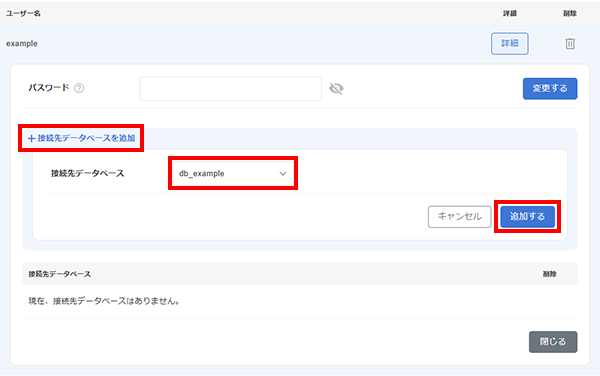Open the password help question-mark icon
This screenshot has width=600, height=376.
click(x=79, y=88)
